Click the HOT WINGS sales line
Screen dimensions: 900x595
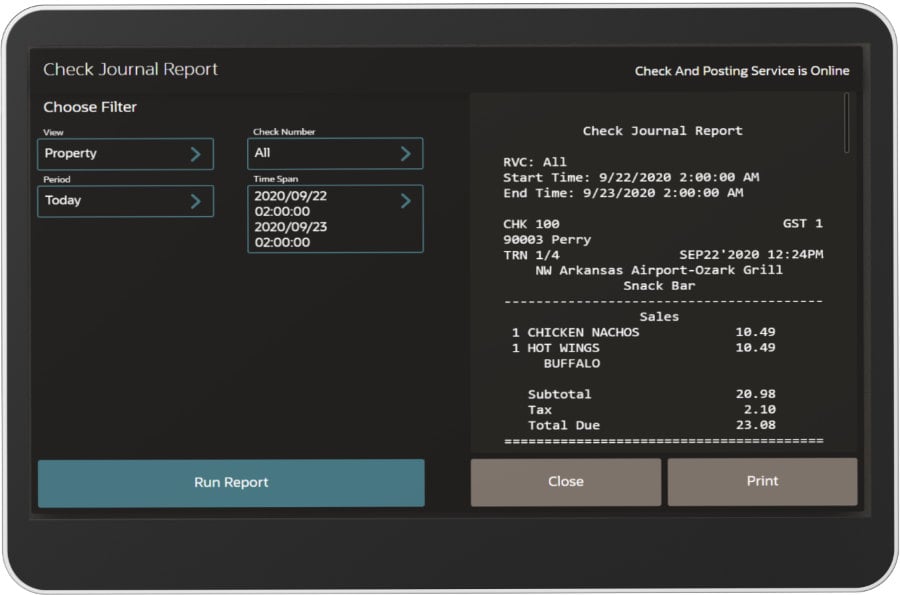[x=643, y=348]
